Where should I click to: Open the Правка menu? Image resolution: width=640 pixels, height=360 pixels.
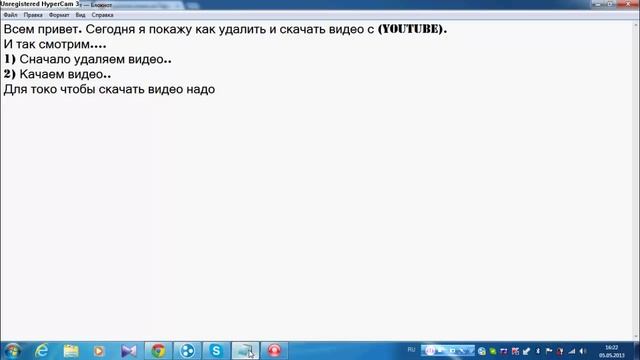pos(33,15)
